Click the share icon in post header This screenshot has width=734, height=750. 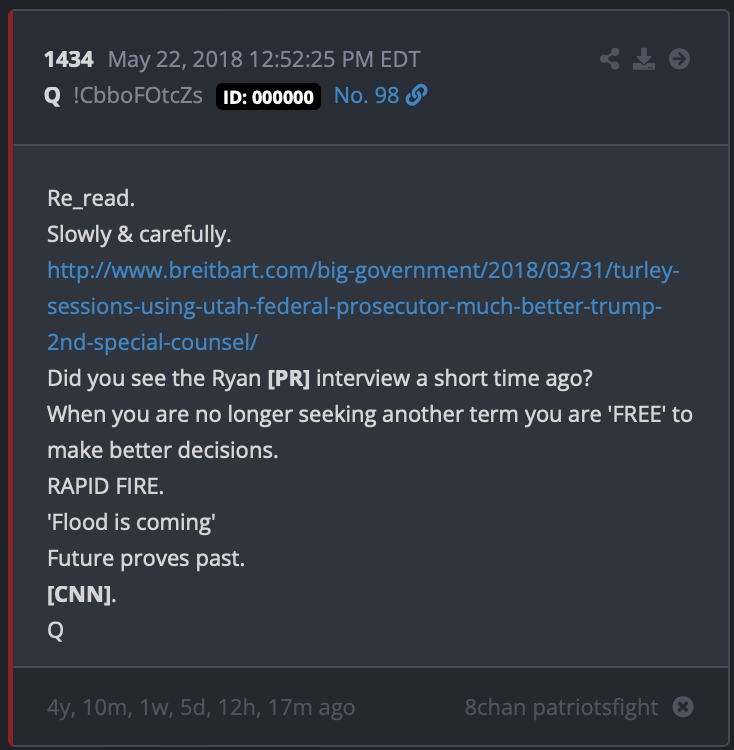(x=610, y=59)
